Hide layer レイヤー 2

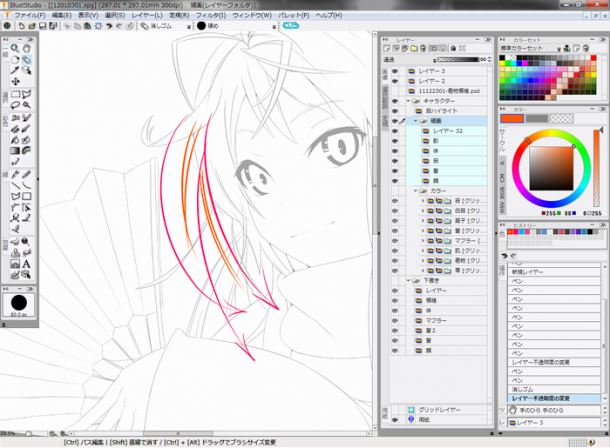(x=395, y=81)
